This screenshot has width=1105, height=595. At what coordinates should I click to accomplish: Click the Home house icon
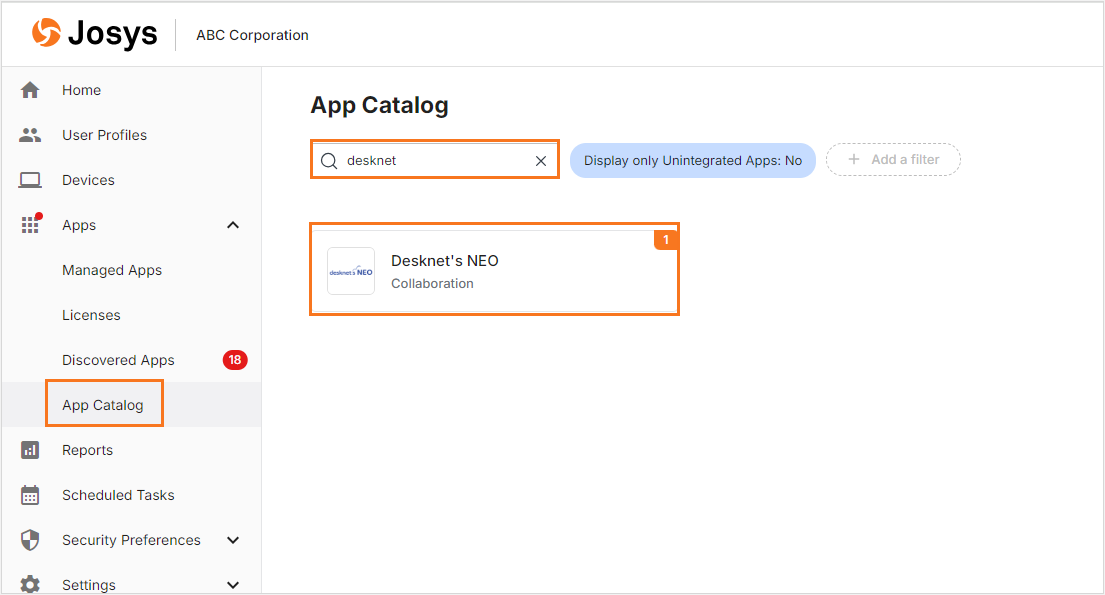pos(30,90)
